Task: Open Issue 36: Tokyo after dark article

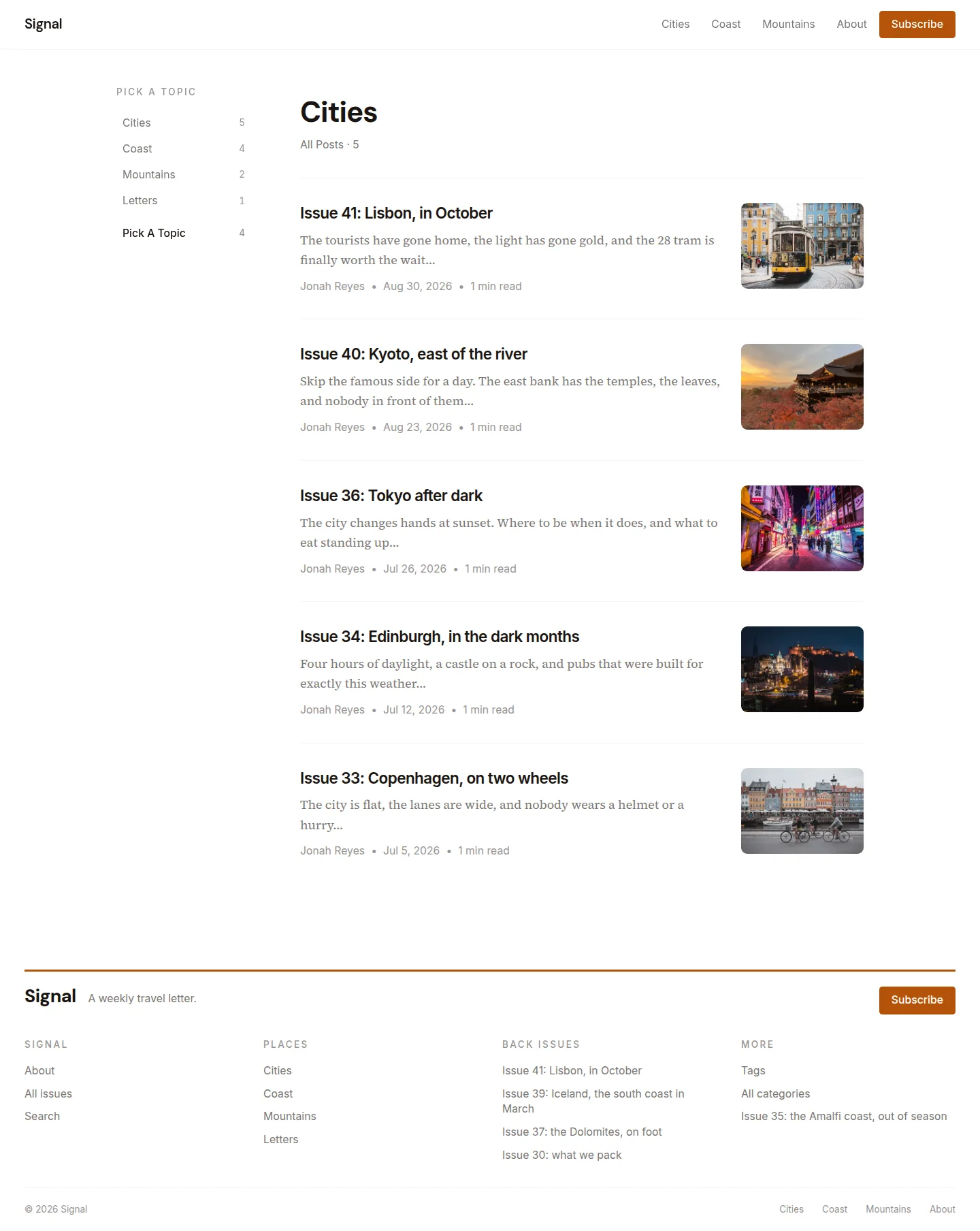Action: [x=391, y=496]
